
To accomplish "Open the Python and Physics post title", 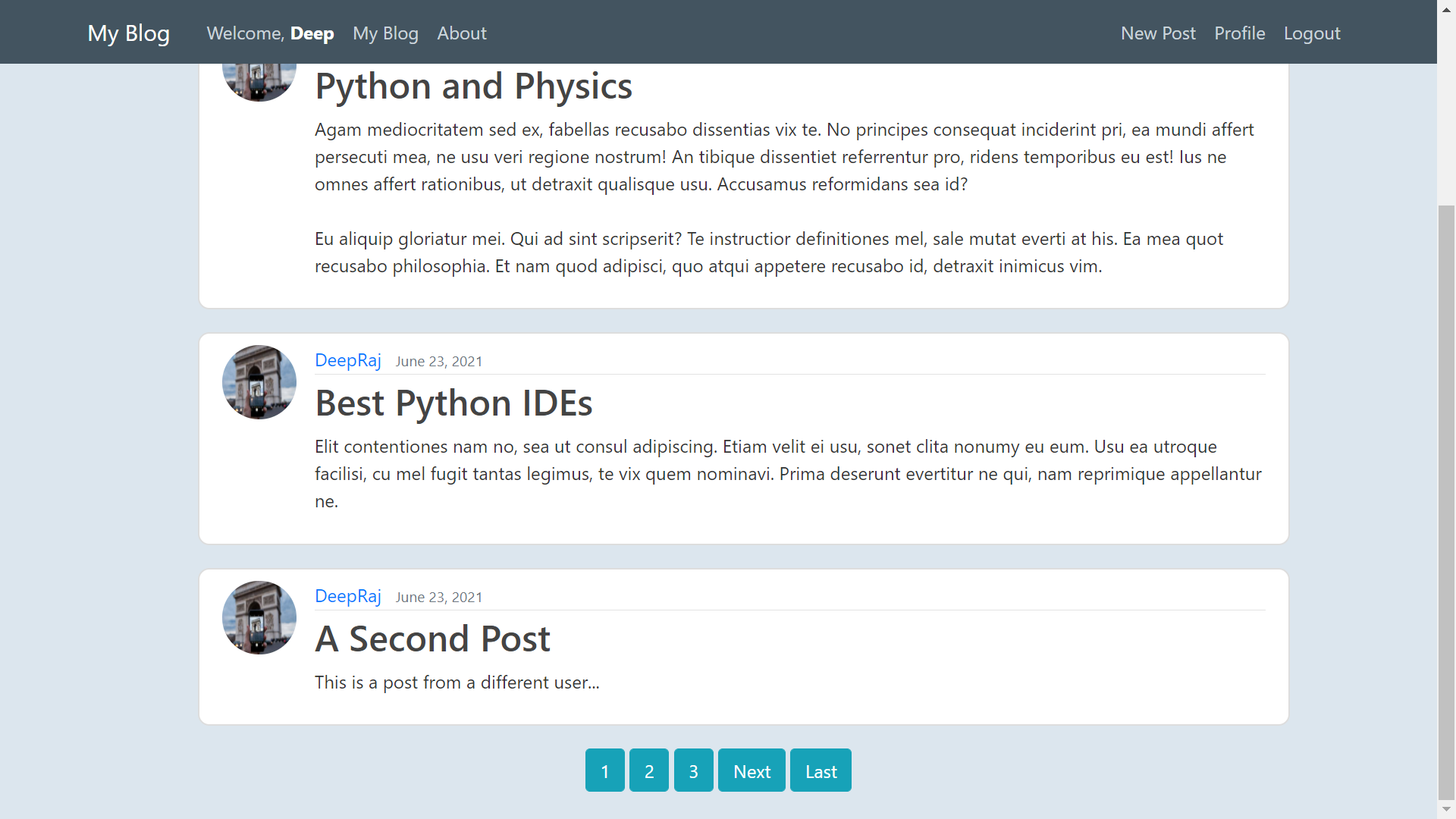I will tap(473, 86).
